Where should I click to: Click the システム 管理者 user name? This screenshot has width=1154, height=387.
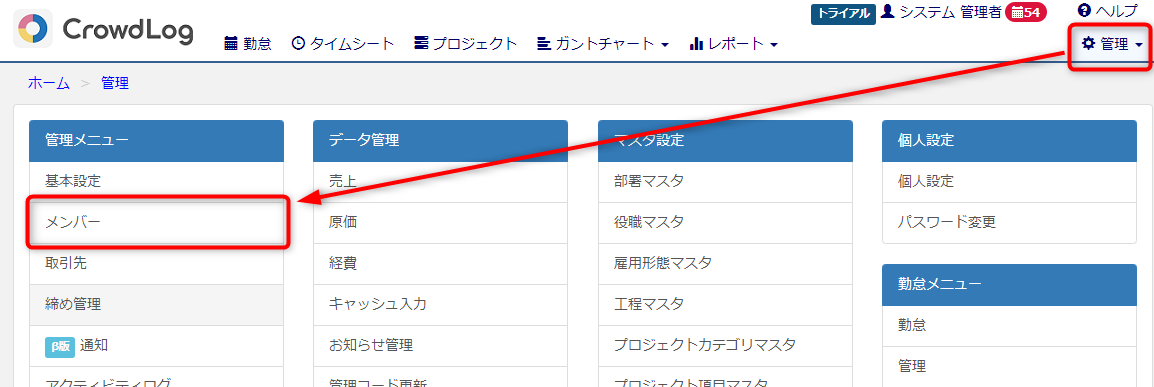[941, 13]
